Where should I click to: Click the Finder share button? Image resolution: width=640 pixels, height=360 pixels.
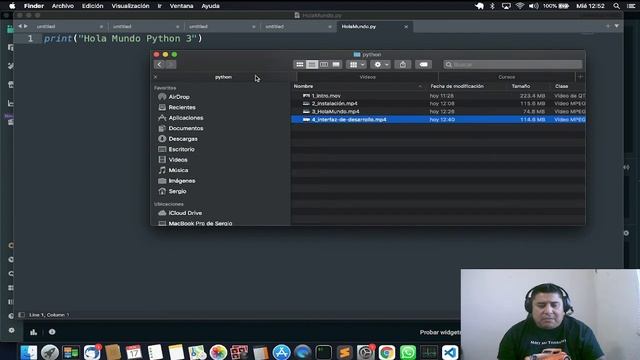click(x=403, y=64)
